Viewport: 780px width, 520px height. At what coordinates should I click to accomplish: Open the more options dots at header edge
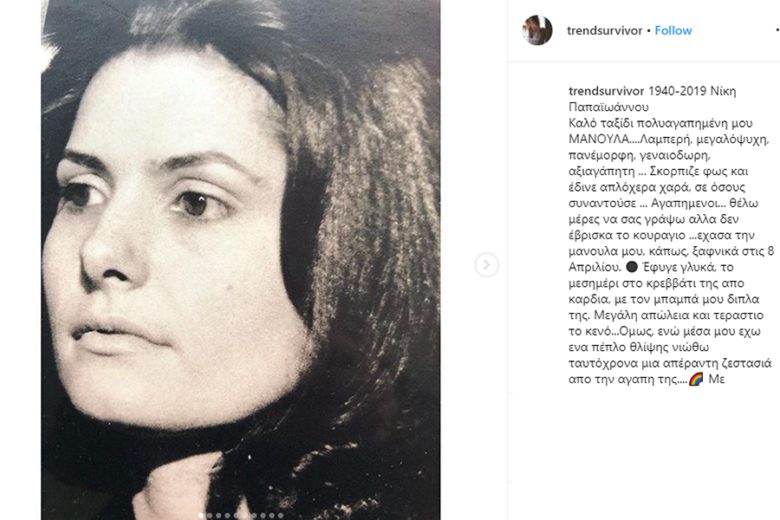pos(777,30)
